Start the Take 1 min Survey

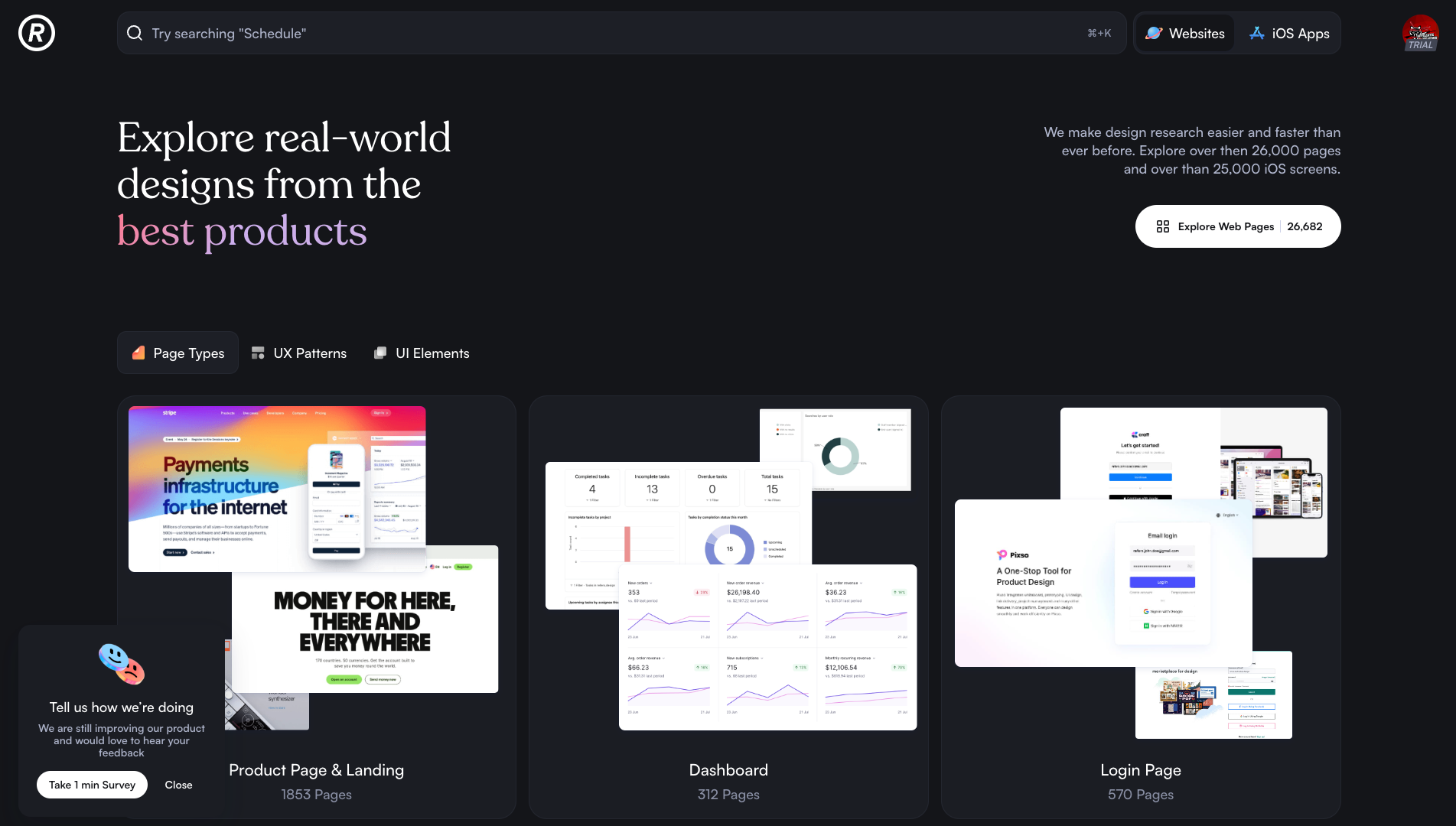[92, 785]
